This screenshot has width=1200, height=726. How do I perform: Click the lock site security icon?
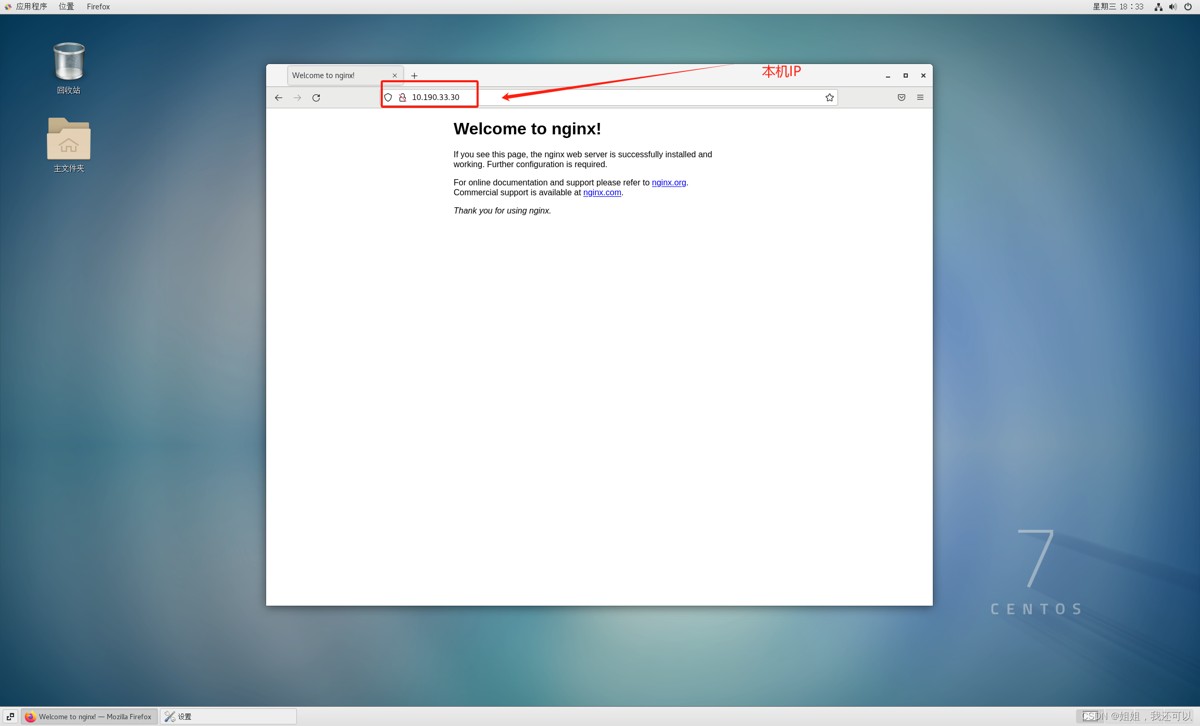[402, 98]
